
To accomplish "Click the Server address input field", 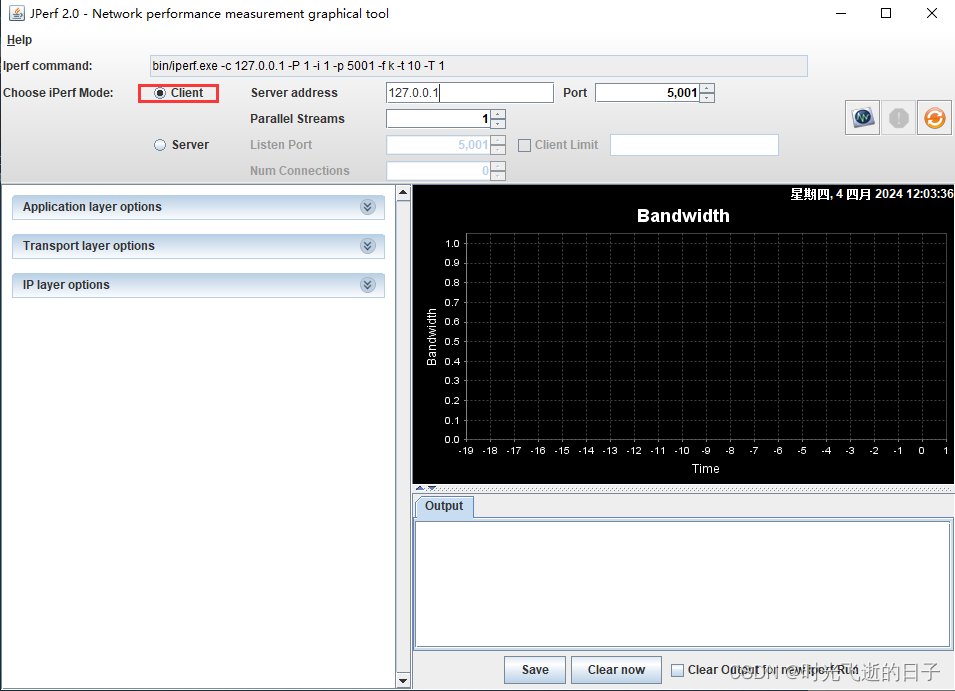I will (470, 93).
